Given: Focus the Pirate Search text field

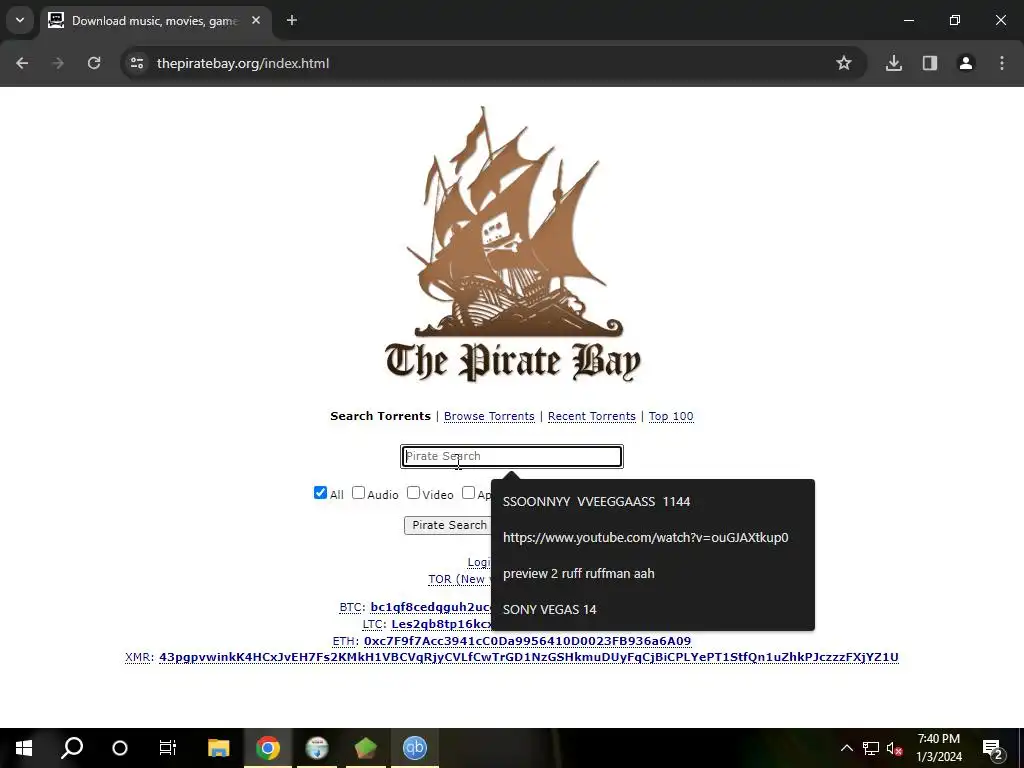Looking at the screenshot, I should 512,456.
